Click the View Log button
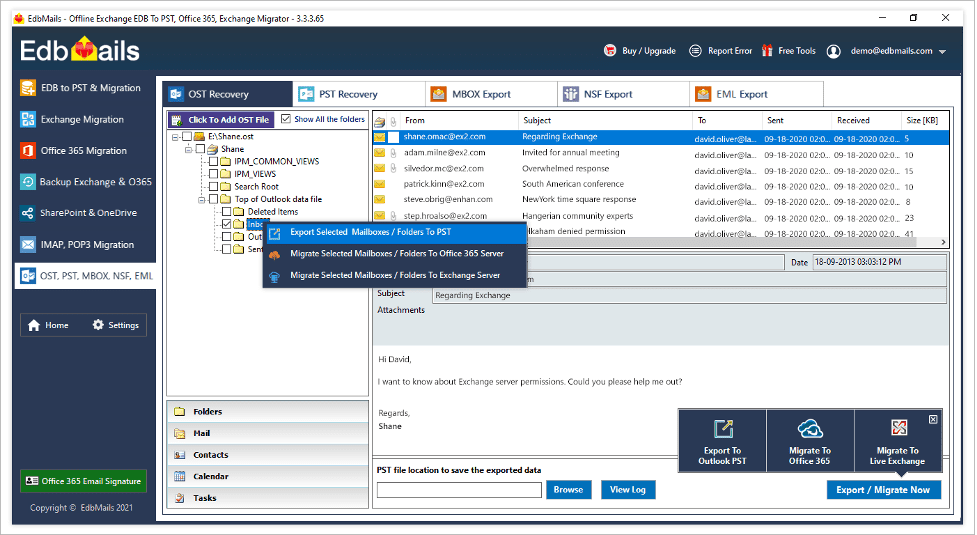977x535 pixels. point(628,490)
